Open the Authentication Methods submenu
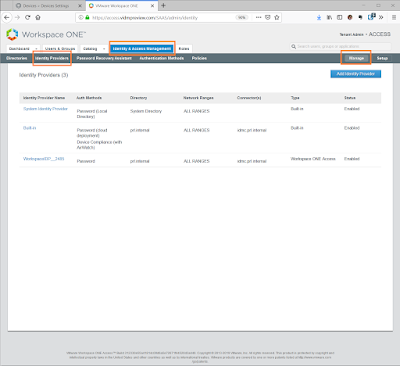400x366 pixels. [x=162, y=58]
